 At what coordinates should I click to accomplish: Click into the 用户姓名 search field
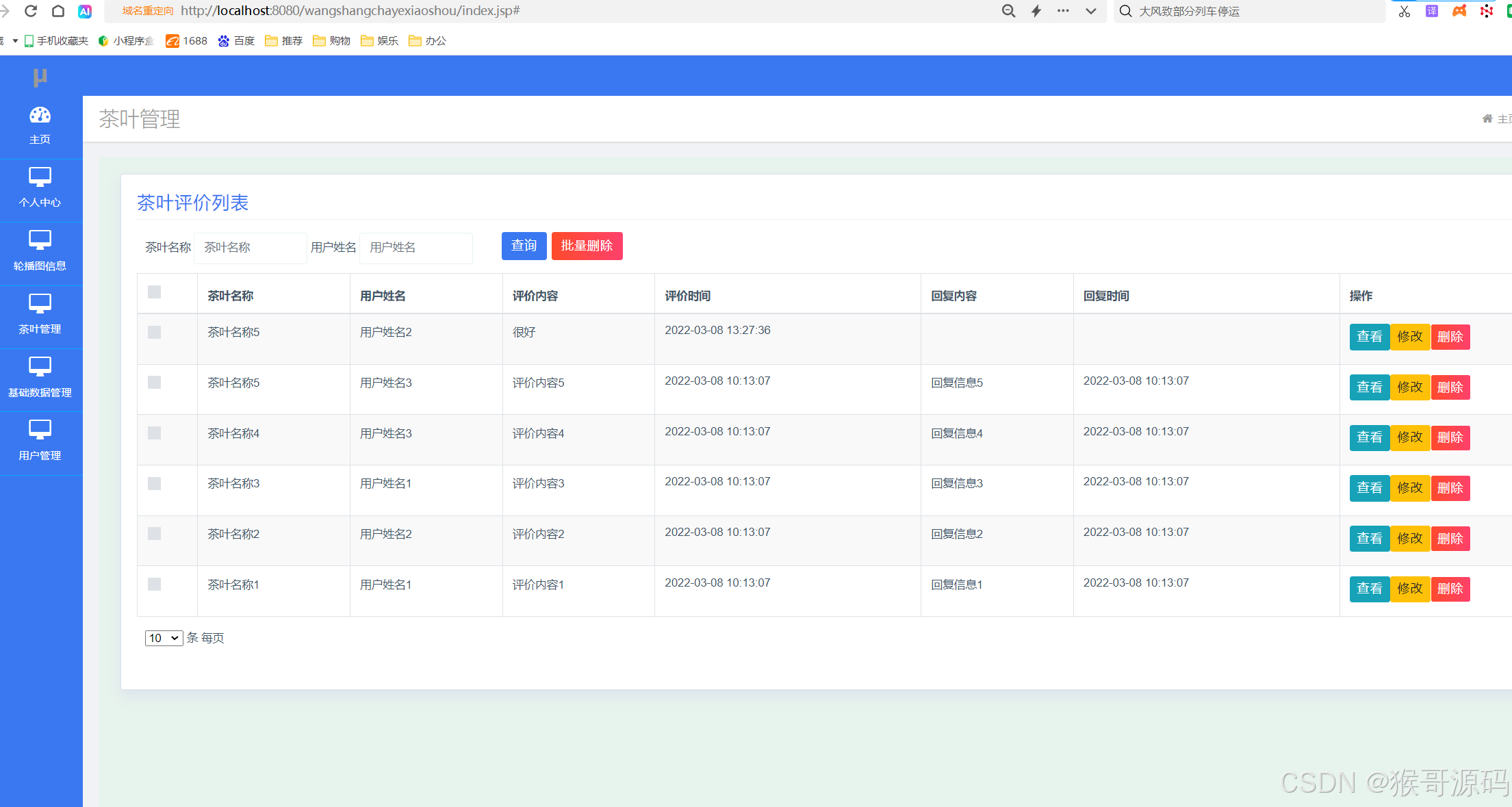point(415,248)
